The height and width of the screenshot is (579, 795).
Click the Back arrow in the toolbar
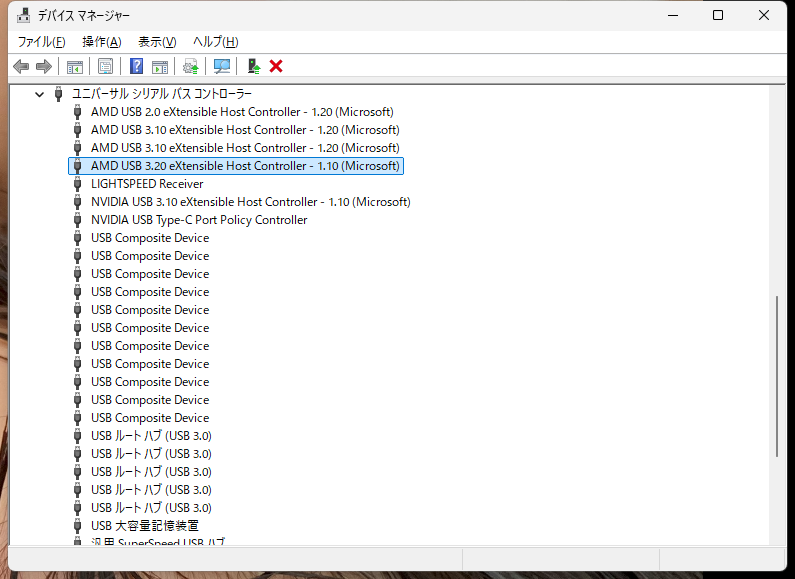click(21, 66)
